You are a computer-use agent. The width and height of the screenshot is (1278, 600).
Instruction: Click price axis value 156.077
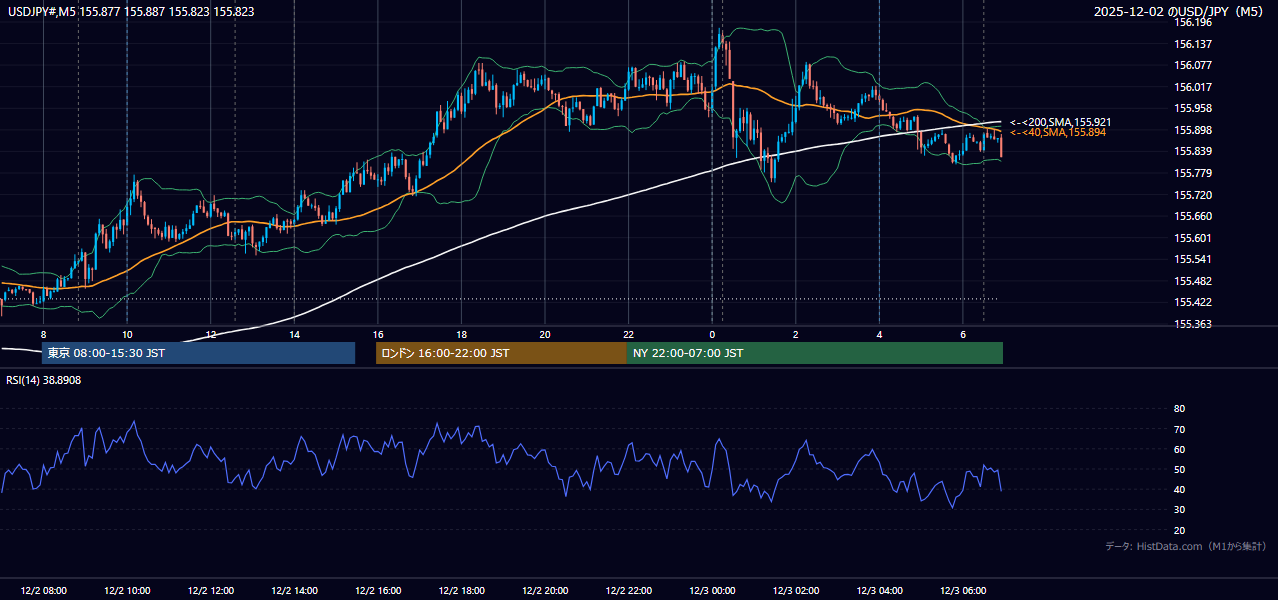click(x=1193, y=65)
